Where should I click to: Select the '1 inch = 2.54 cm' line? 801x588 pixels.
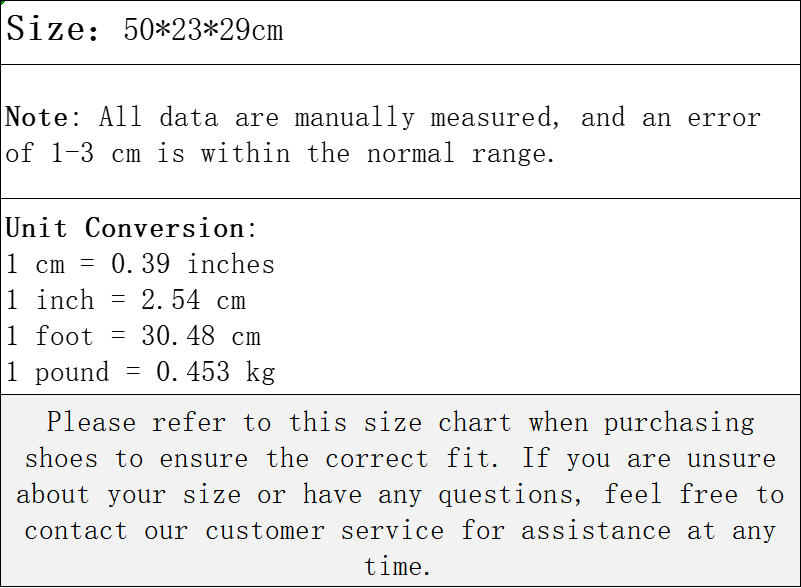coord(126,300)
